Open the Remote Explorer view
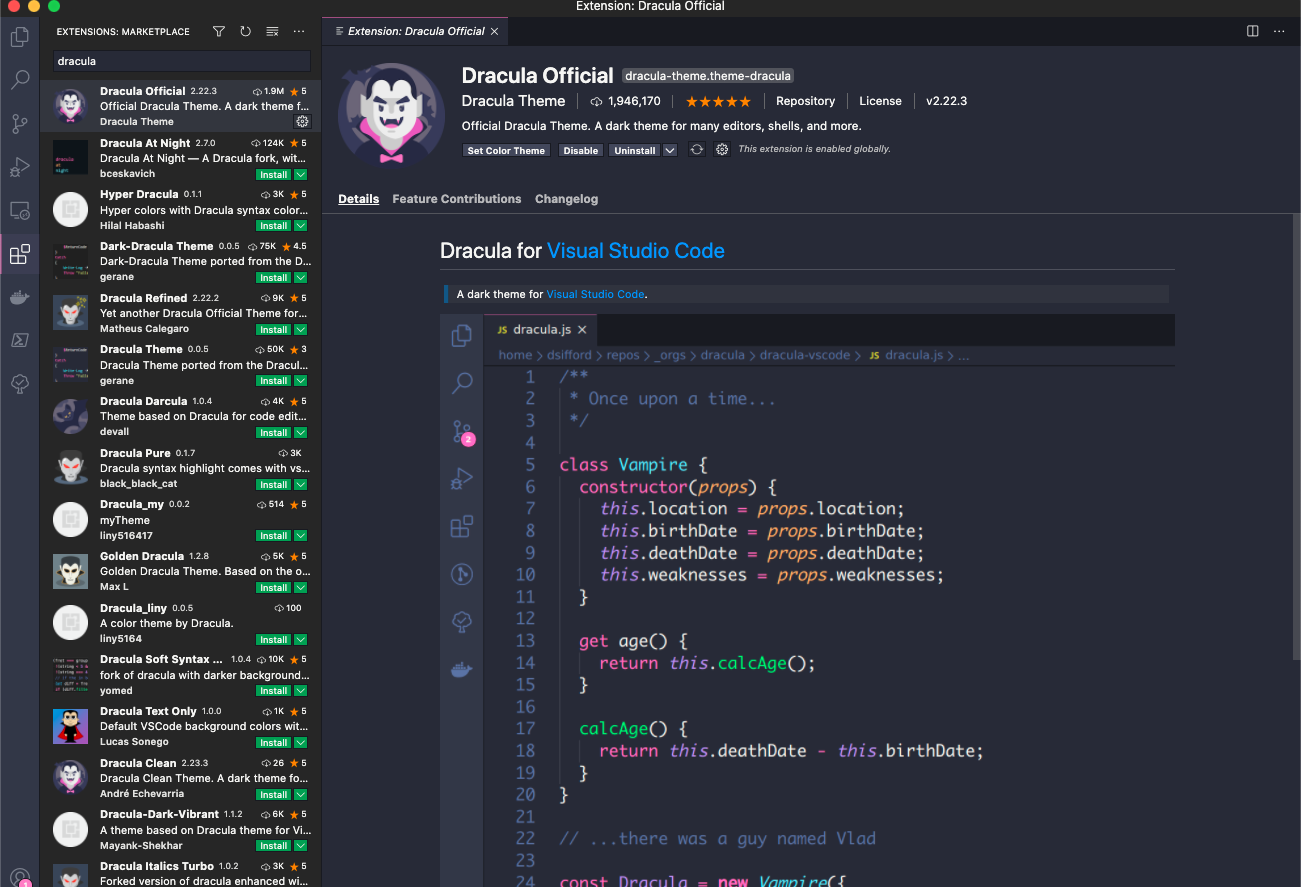The width and height of the screenshot is (1301, 887). 19,211
